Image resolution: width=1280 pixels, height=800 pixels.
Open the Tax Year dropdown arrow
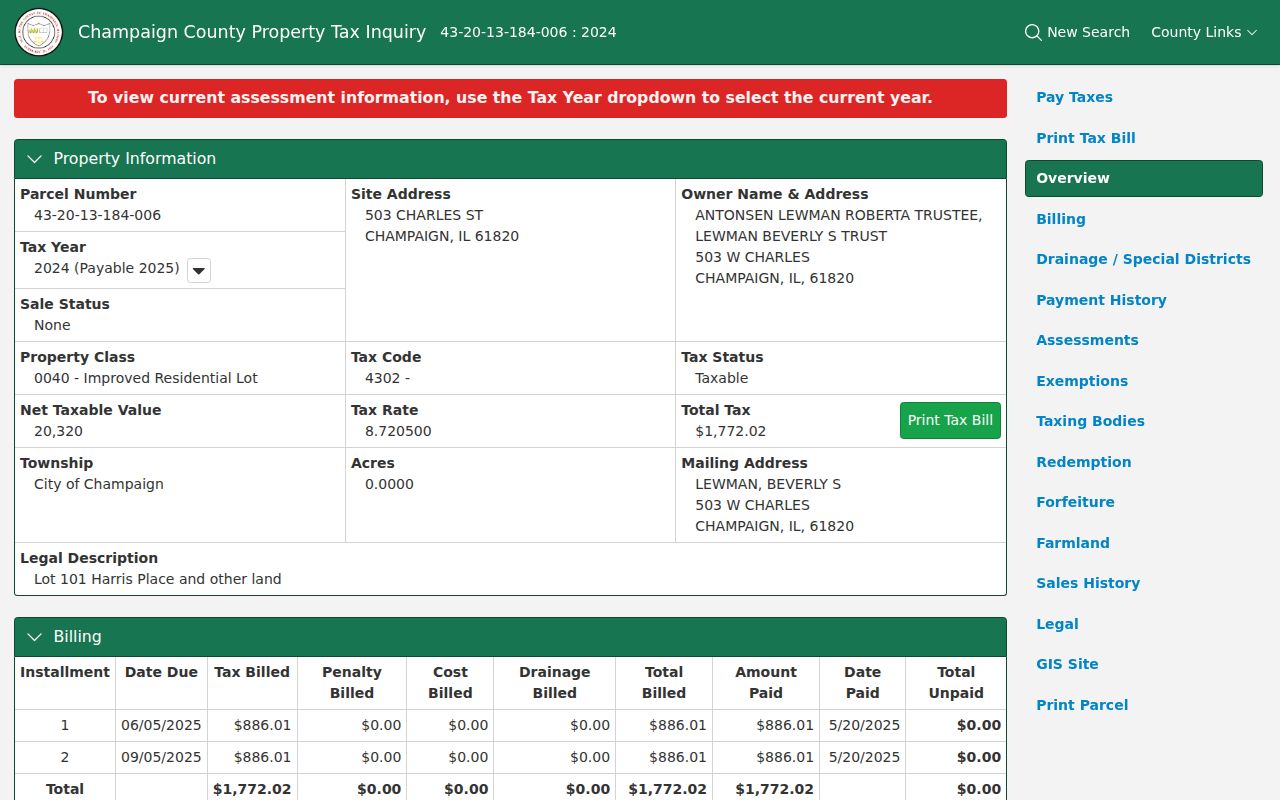click(199, 270)
